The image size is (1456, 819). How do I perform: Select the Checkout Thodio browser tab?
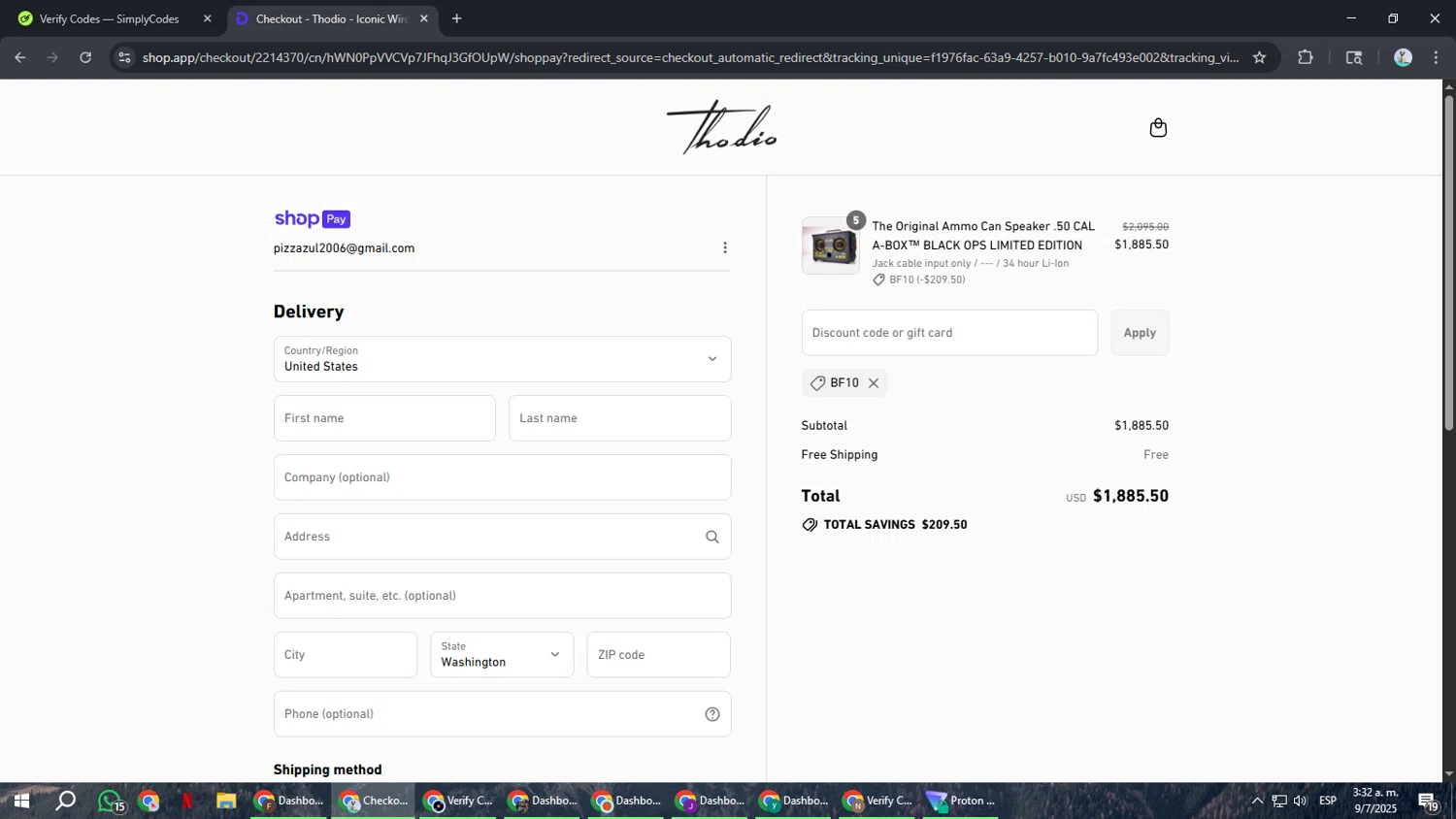tap(330, 18)
